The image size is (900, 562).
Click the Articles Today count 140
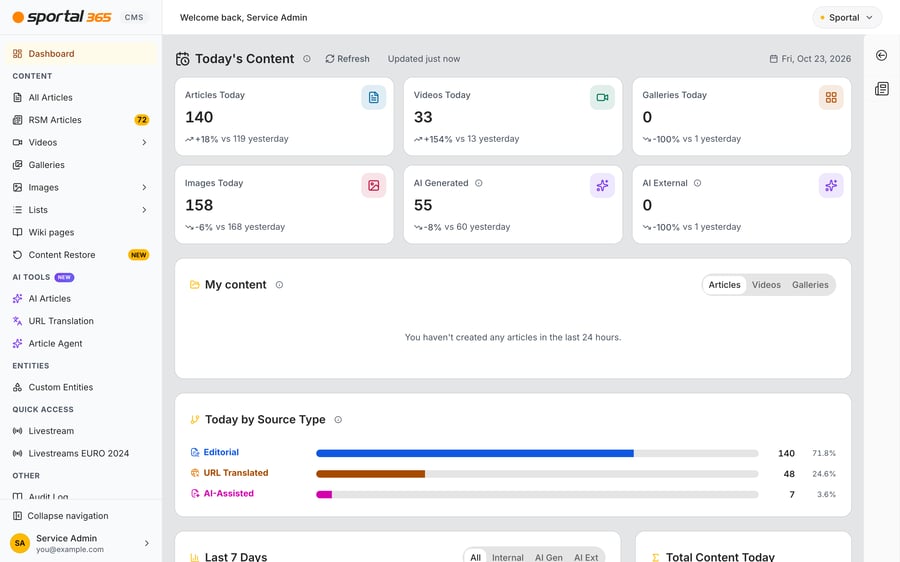199,117
